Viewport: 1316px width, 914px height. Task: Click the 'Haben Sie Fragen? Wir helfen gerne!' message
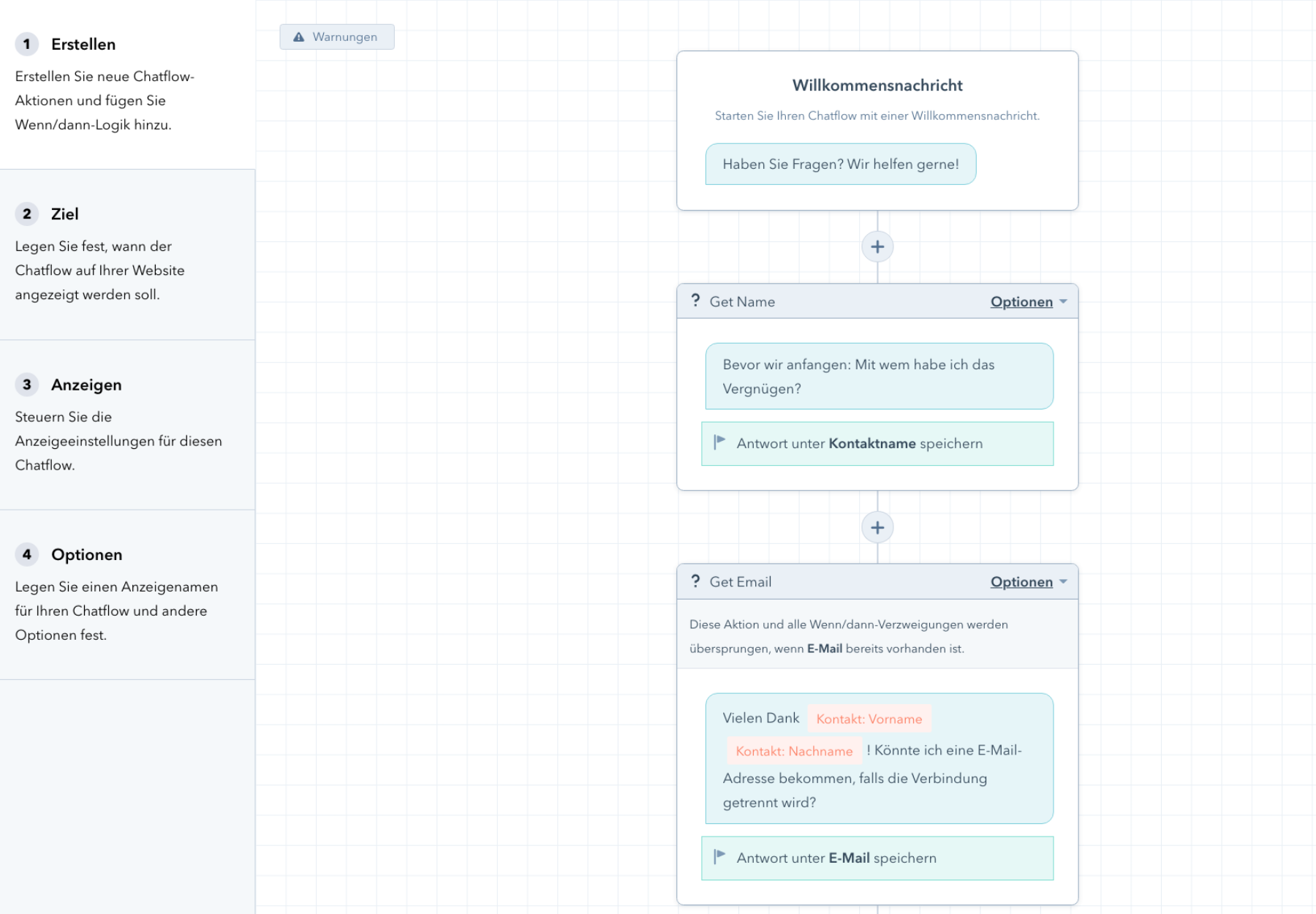[841, 165]
